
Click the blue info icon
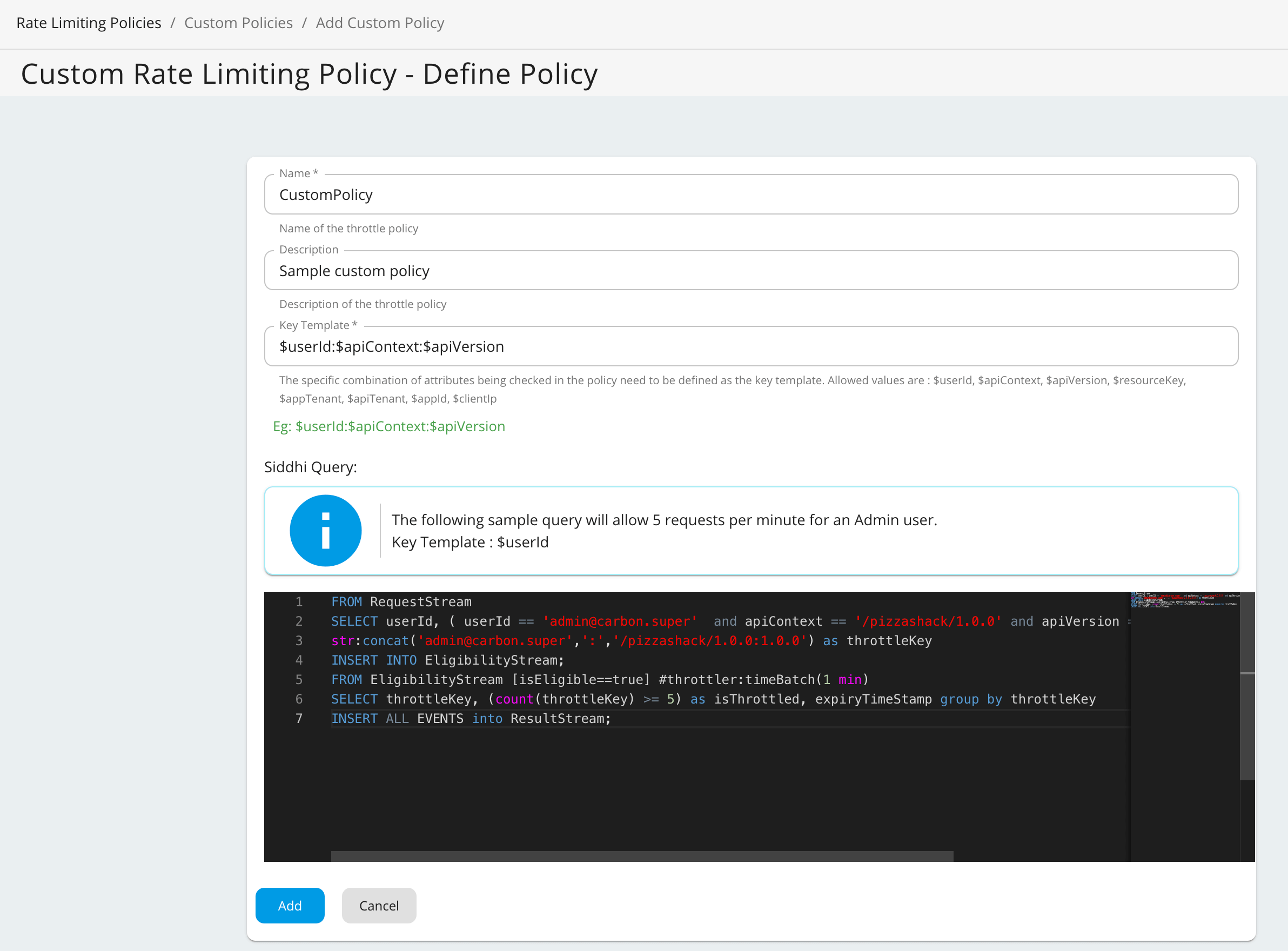(326, 531)
